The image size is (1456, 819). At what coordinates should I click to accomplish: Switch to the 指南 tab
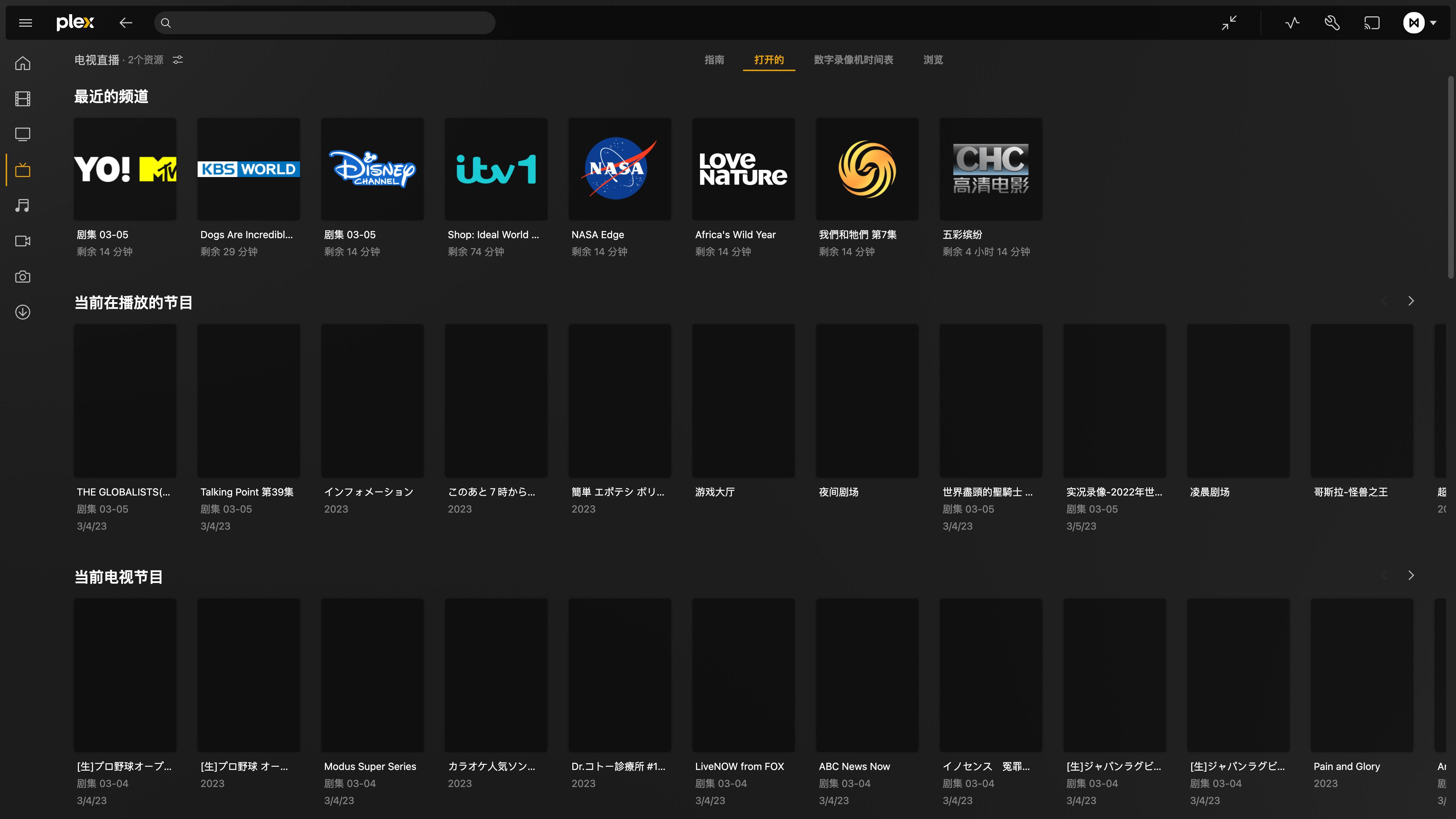(x=714, y=60)
